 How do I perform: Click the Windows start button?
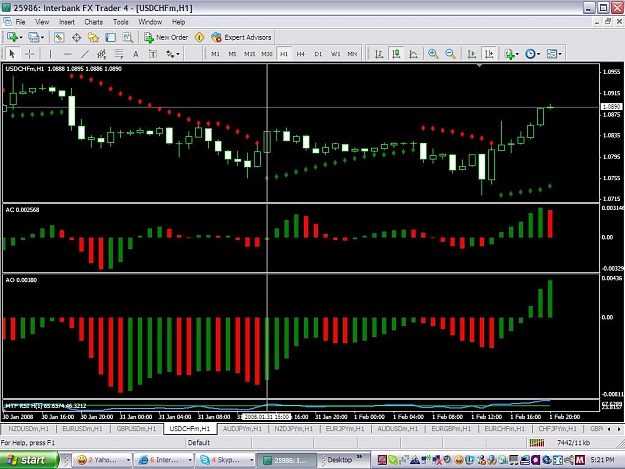(x=29, y=460)
